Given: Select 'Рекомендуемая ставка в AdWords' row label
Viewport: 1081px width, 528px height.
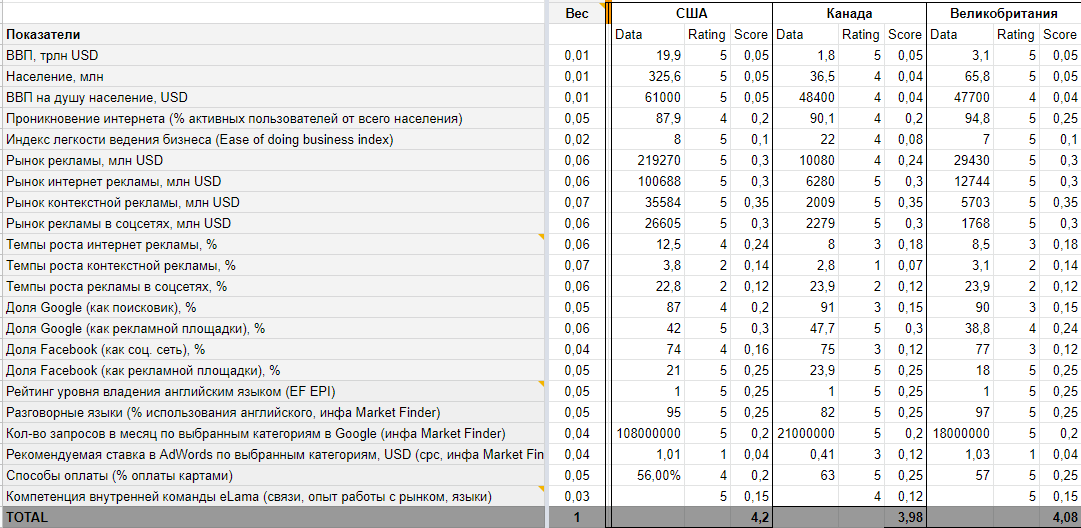Looking at the screenshot, I should pos(274,455).
